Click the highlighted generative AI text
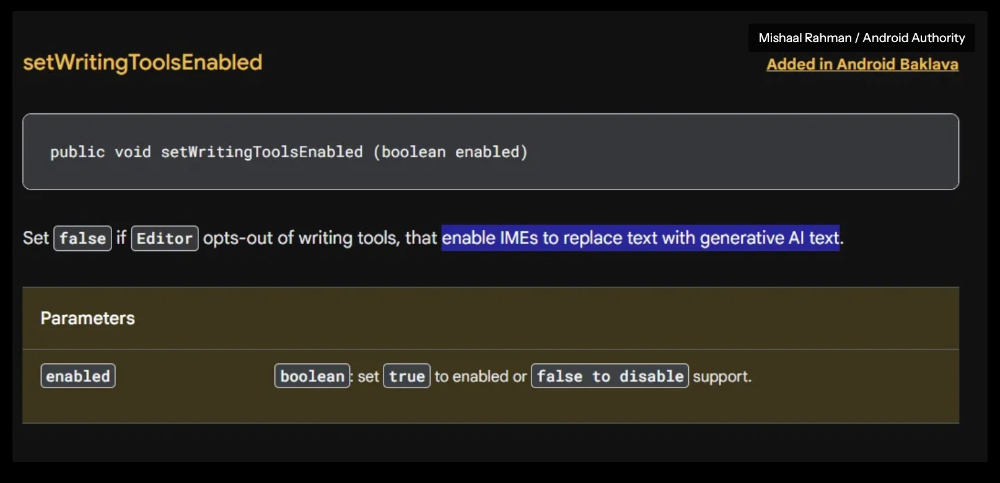 pyautogui.click(x=640, y=238)
